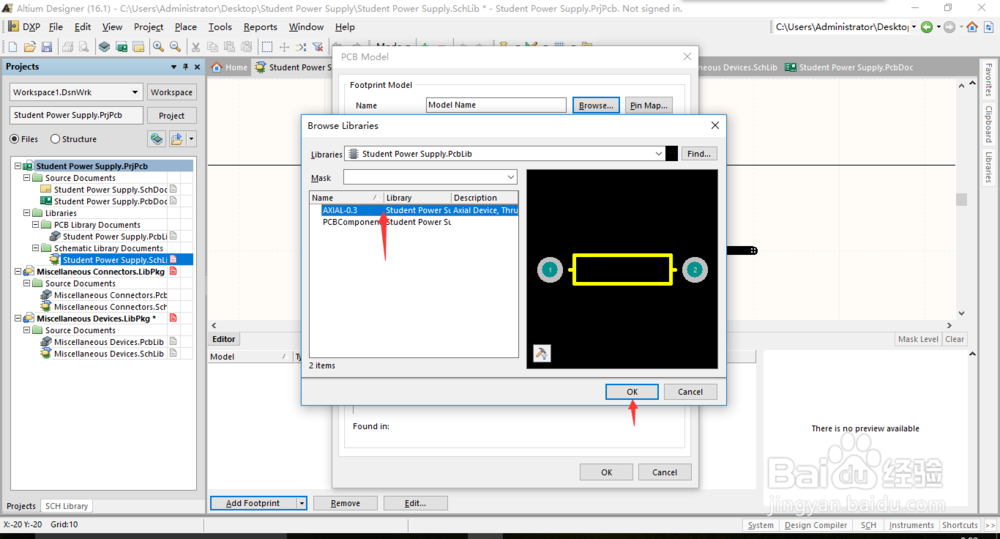The width and height of the screenshot is (1000, 539).
Task: Click the open-project folder icon in Projects panel
Action: [x=177, y=138]
